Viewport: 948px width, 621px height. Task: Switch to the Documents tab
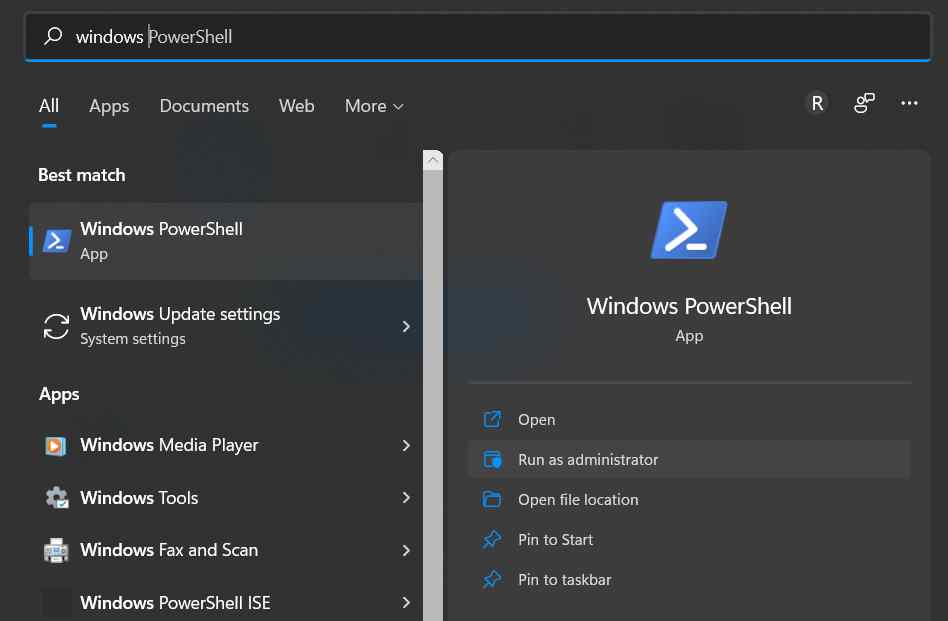[204, 106]
